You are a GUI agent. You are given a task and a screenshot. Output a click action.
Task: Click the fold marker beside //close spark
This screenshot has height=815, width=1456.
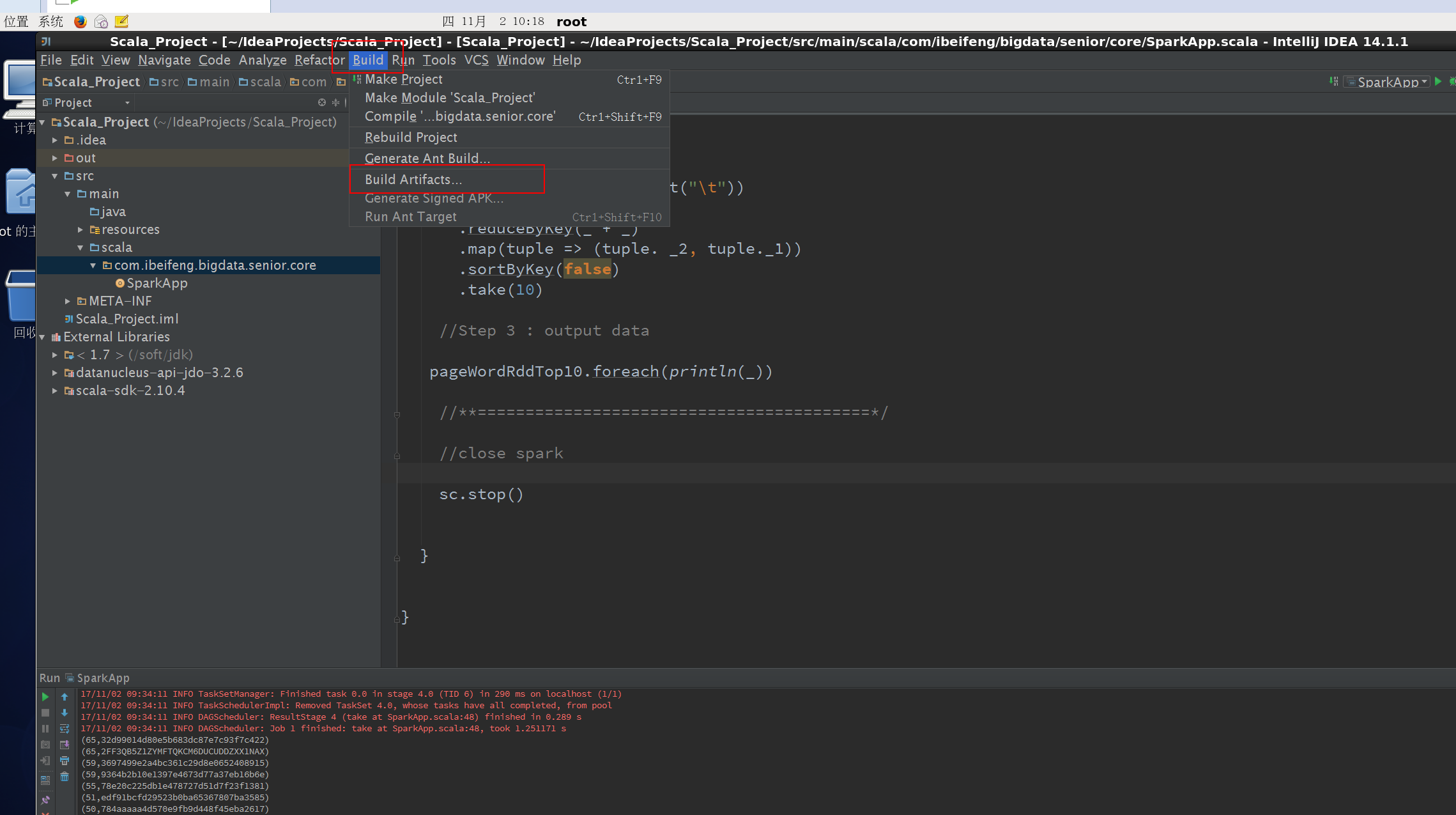tap(397, 456)
